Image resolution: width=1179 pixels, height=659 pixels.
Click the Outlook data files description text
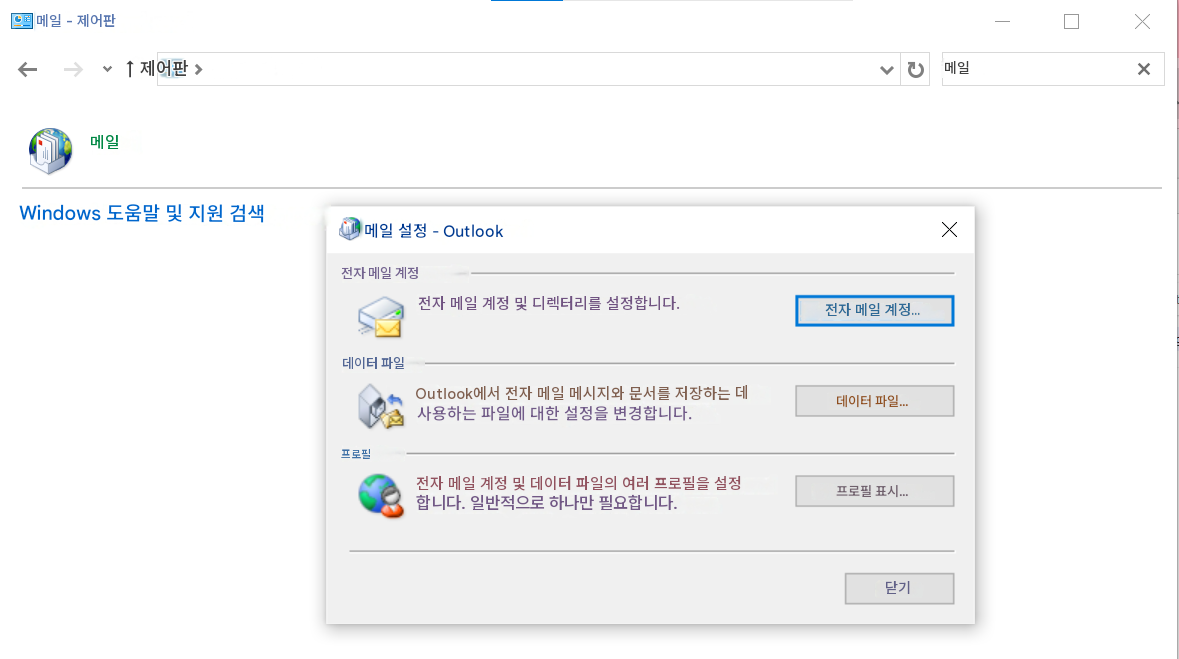[582, 403]
